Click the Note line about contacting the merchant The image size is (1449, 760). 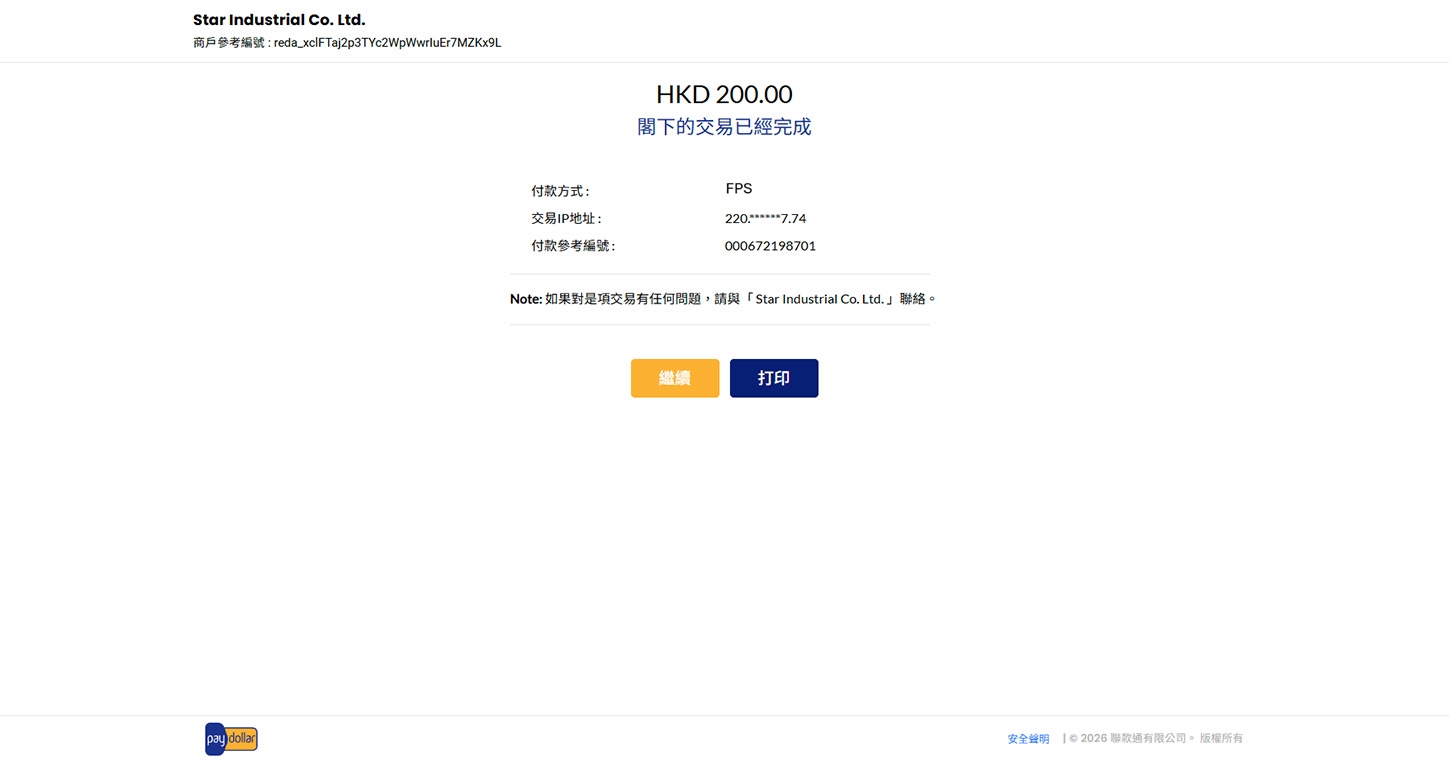click(722, 299)
